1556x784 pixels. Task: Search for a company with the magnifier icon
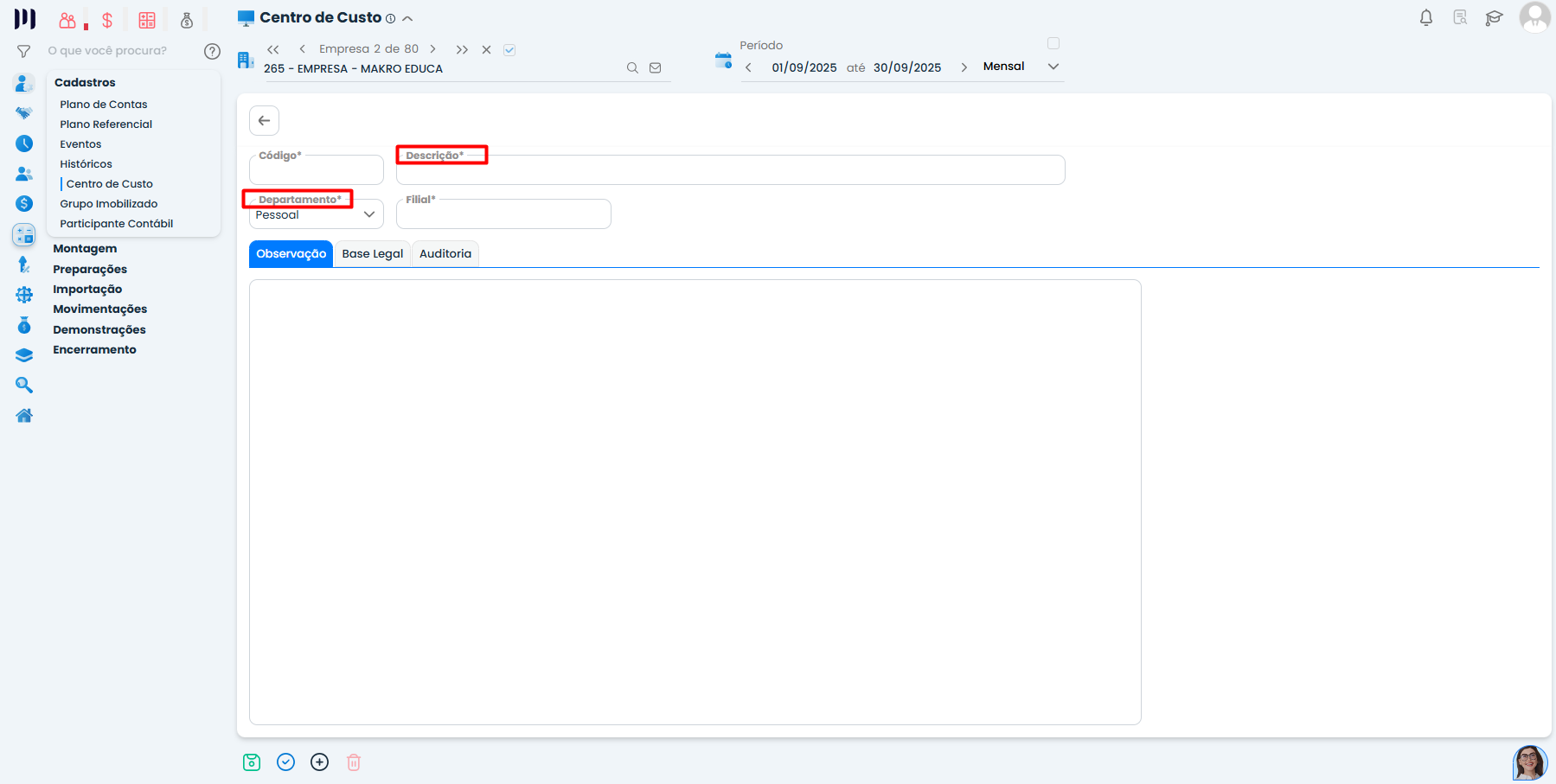tap(632, 68)
